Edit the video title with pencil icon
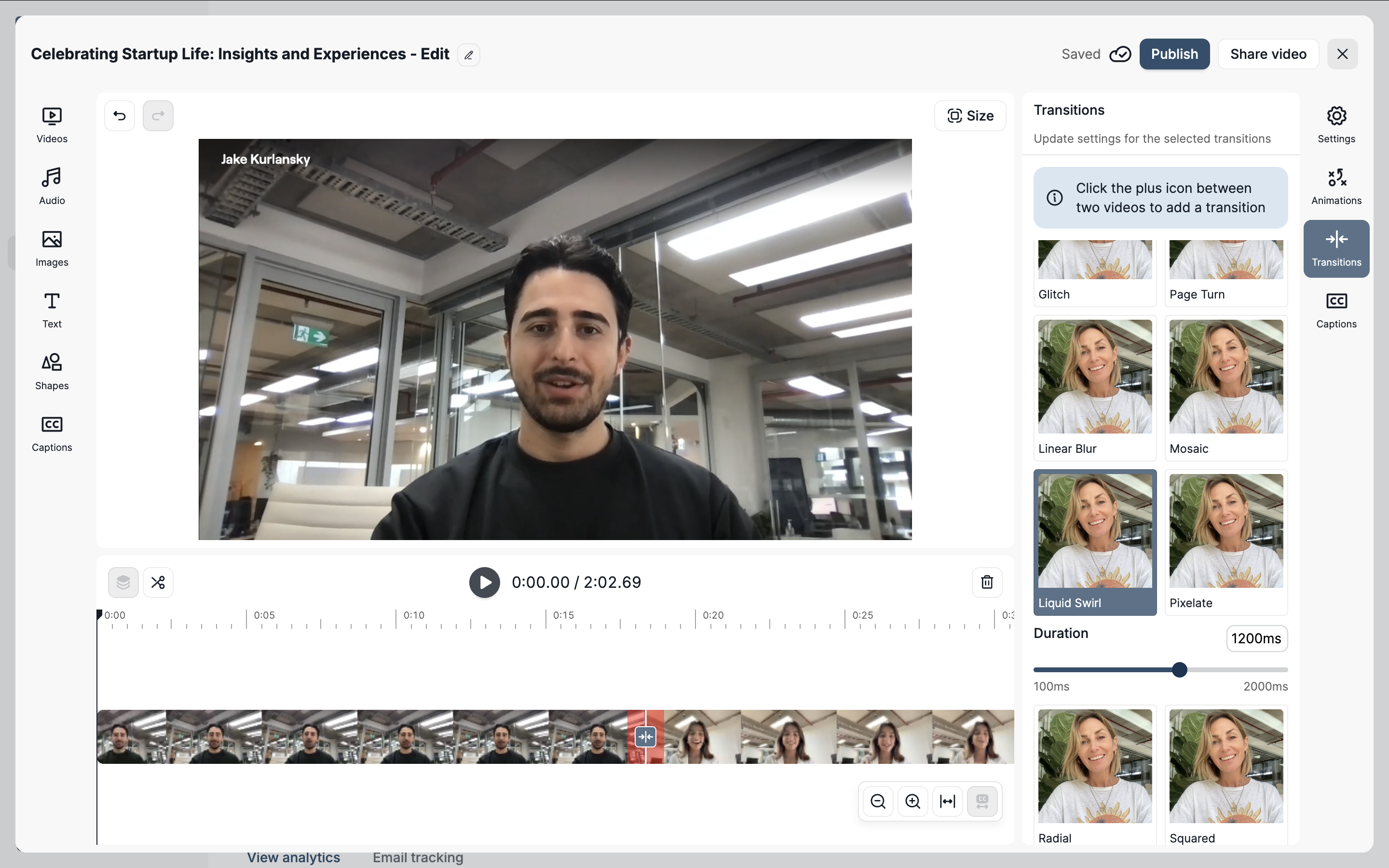Image resolution: width=1389 pixels, height=868 pixels. 468,55
